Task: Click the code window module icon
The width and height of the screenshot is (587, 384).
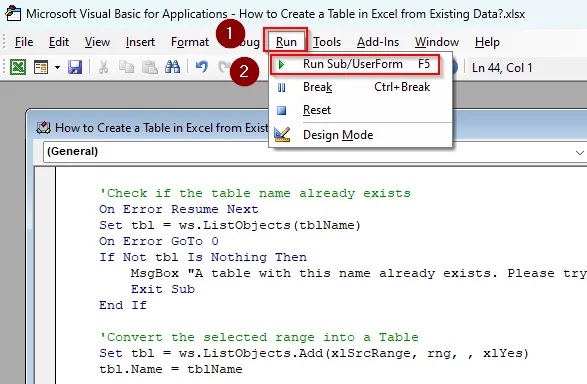Action: click(x=43, y=127)
